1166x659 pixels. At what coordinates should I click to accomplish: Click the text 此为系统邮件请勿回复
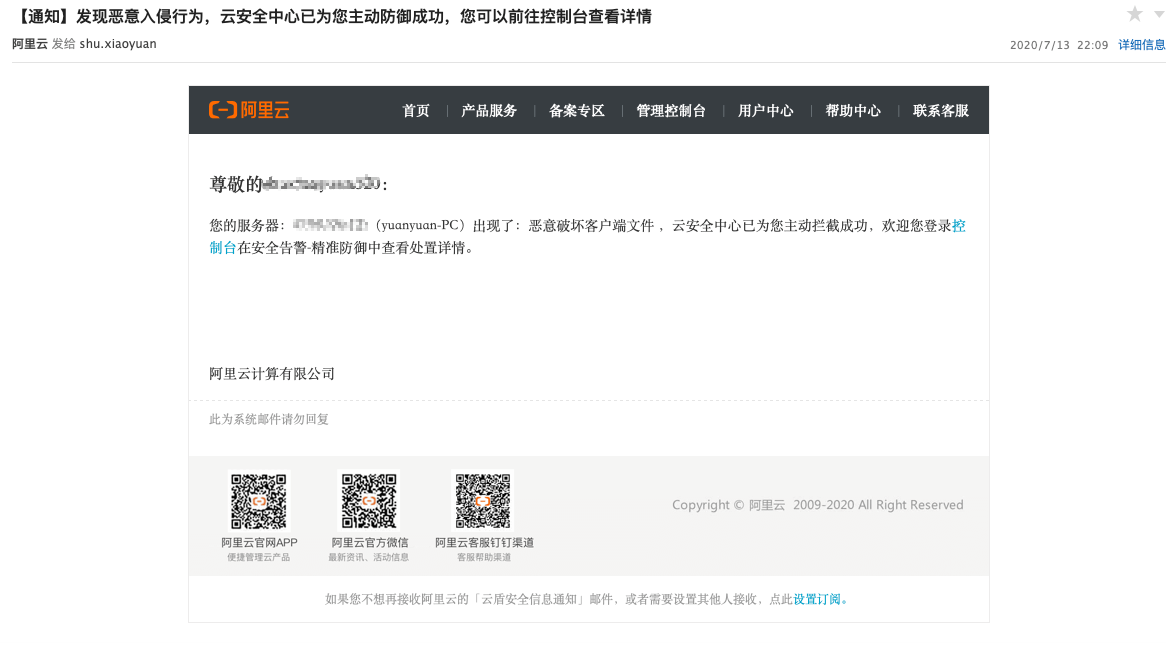click(268, 419)
